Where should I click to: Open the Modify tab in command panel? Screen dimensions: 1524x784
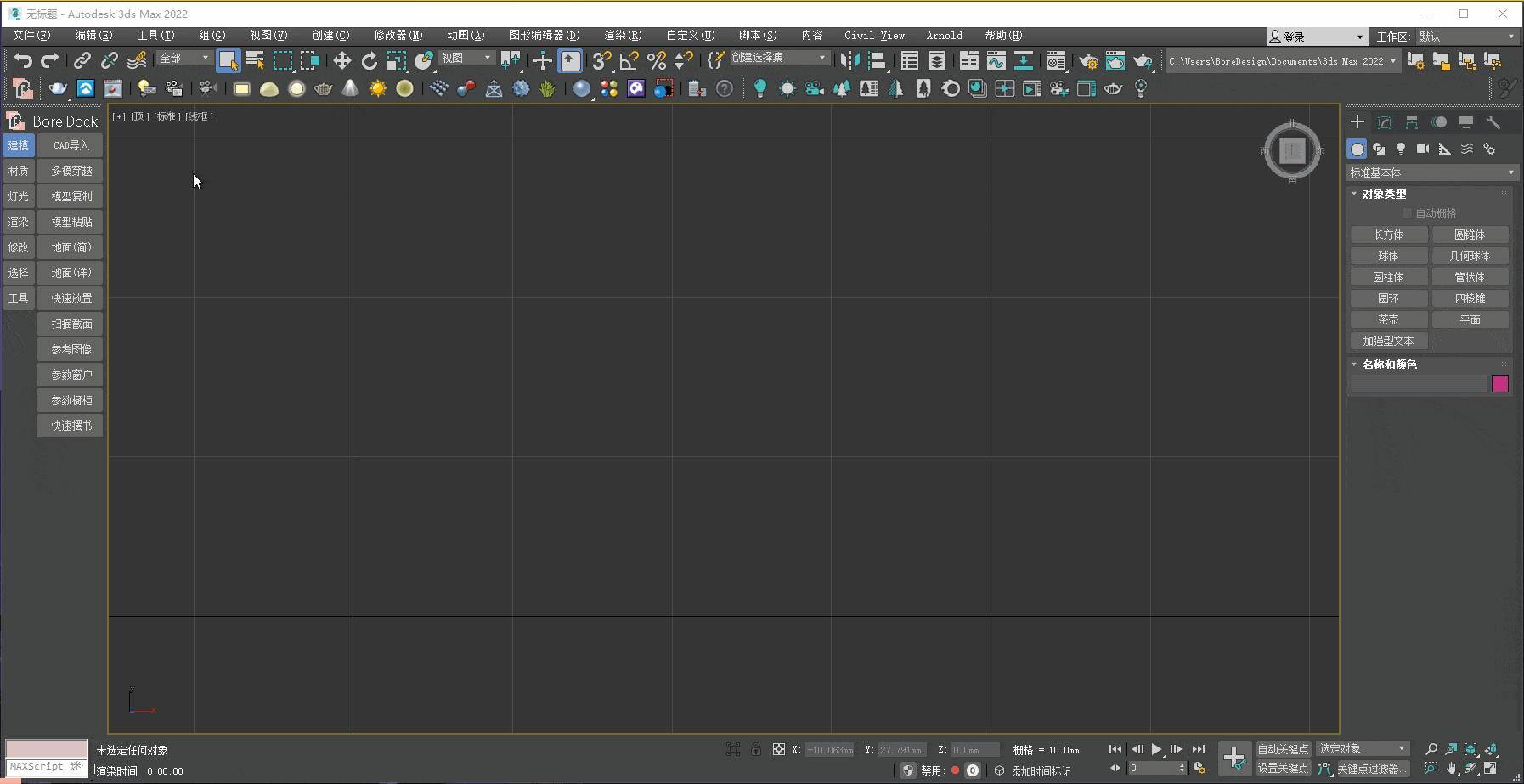pos(1385,122)
